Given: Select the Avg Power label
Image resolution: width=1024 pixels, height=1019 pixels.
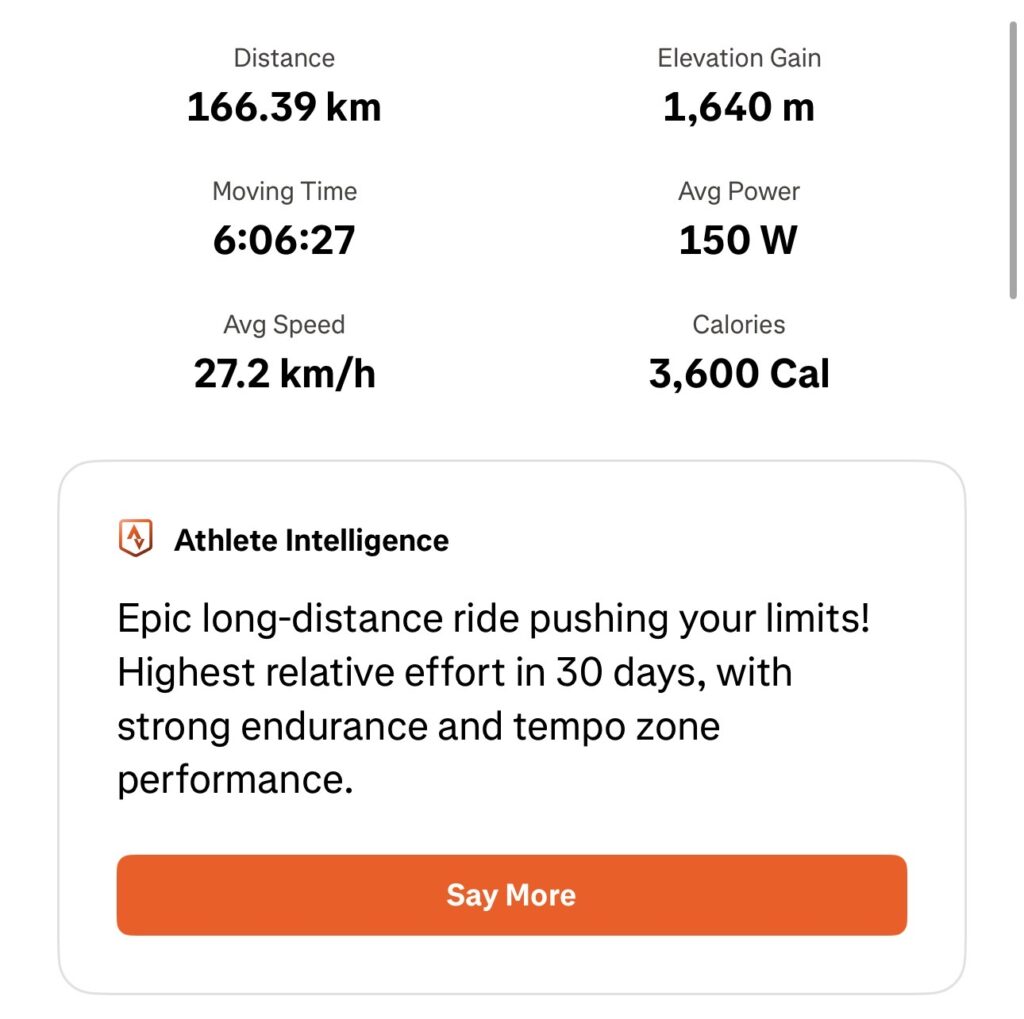Looking at the screenshot, I should click(x=739, y=191).
